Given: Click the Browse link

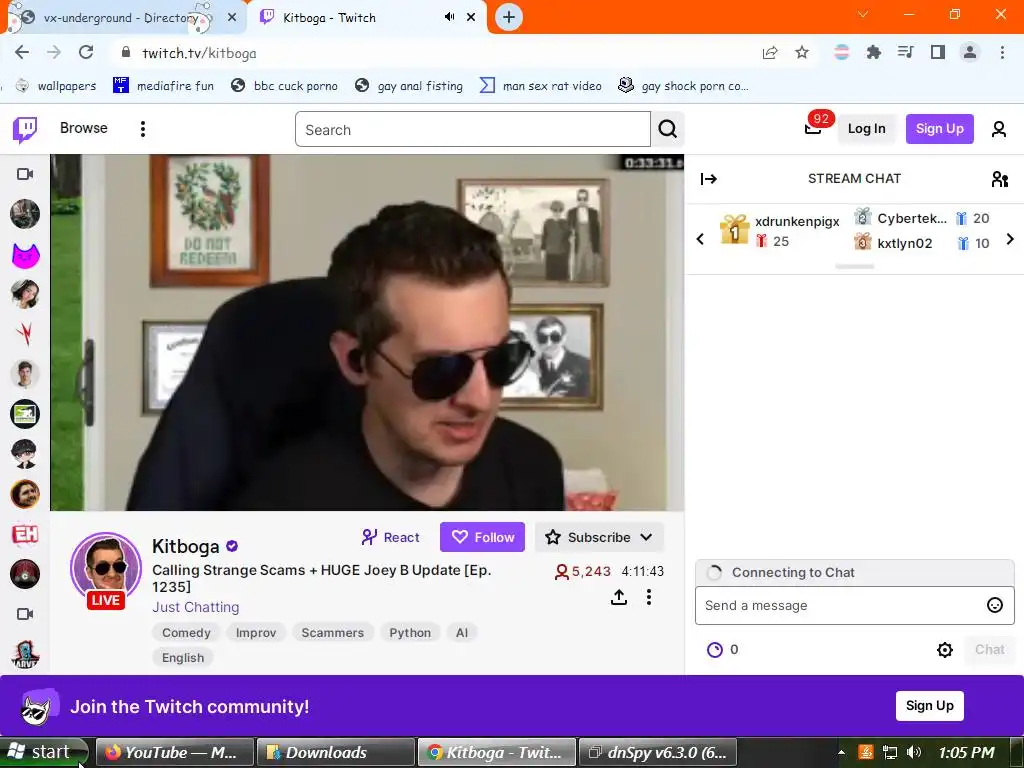Looking at the screenshot, I should pyautogui.click(x=84, y=128).
